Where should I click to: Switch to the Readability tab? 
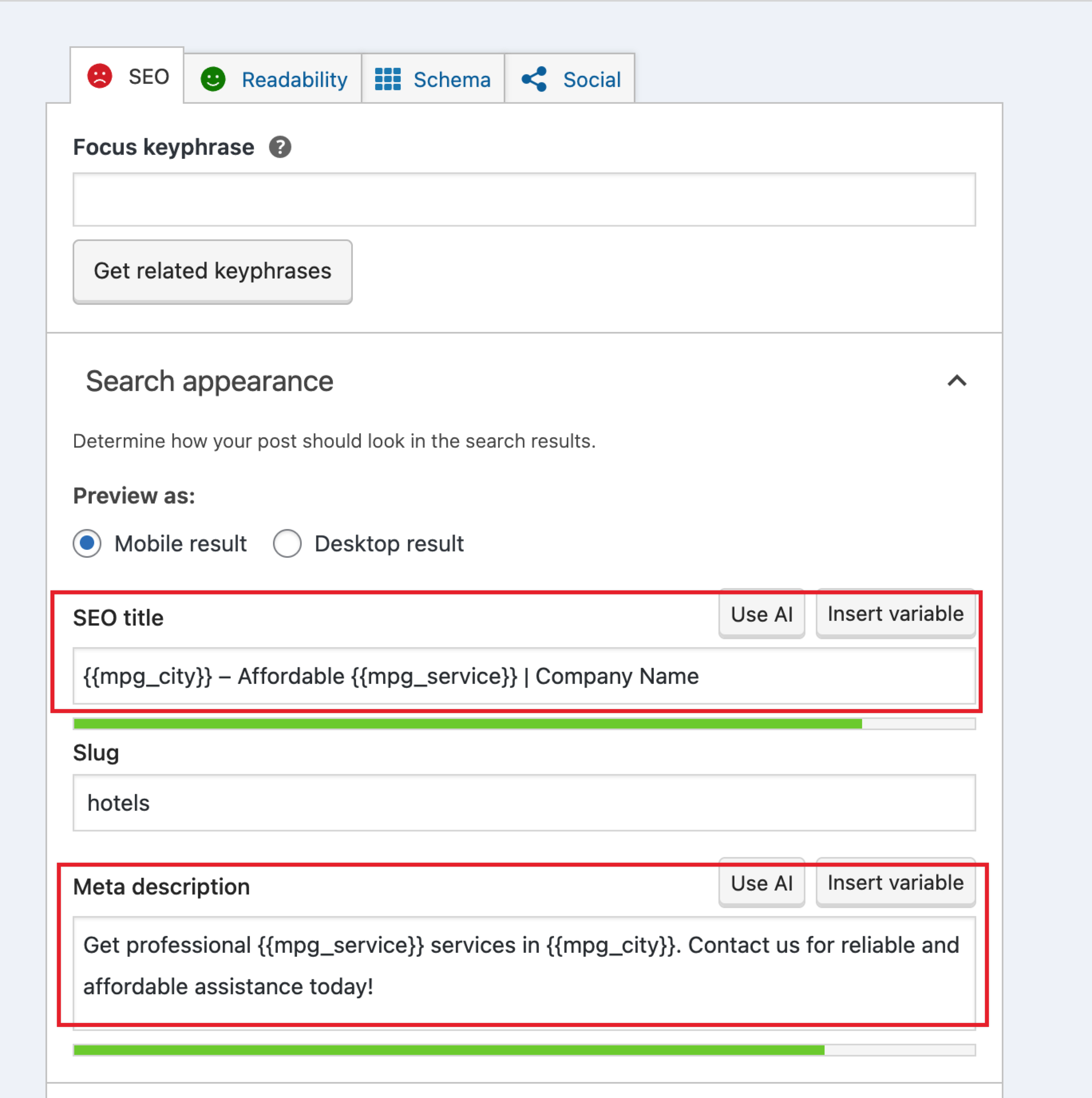(x=294, y=79)
